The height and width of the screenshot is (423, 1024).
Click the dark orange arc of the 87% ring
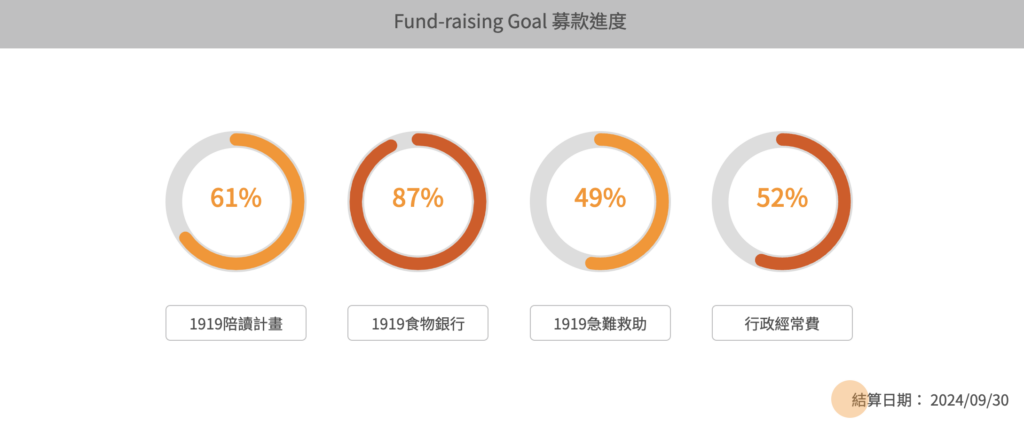coord(479,201)
